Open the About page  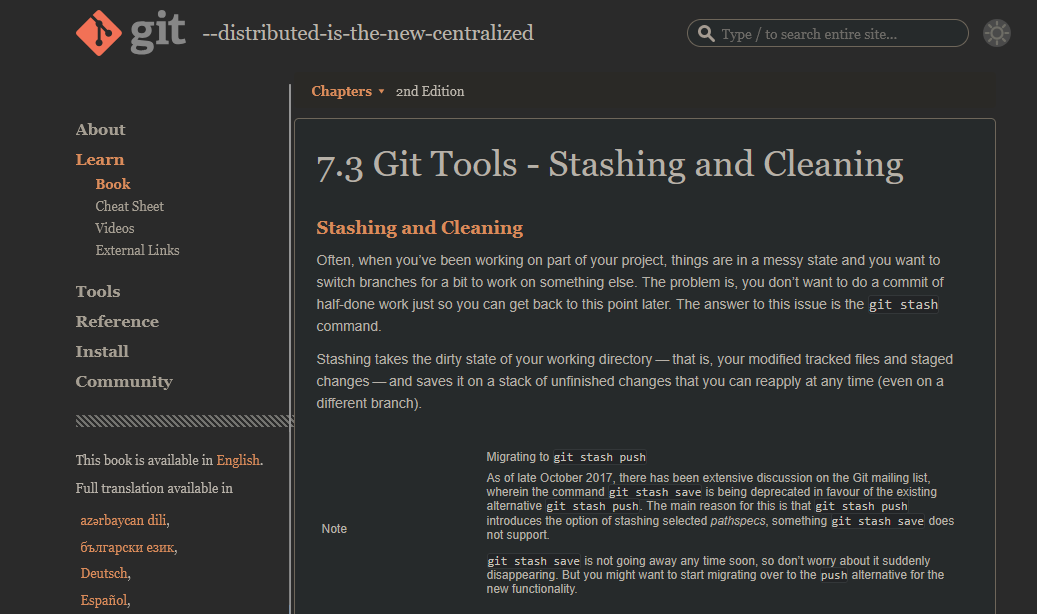pyautogui.click(x=100, y=129)
